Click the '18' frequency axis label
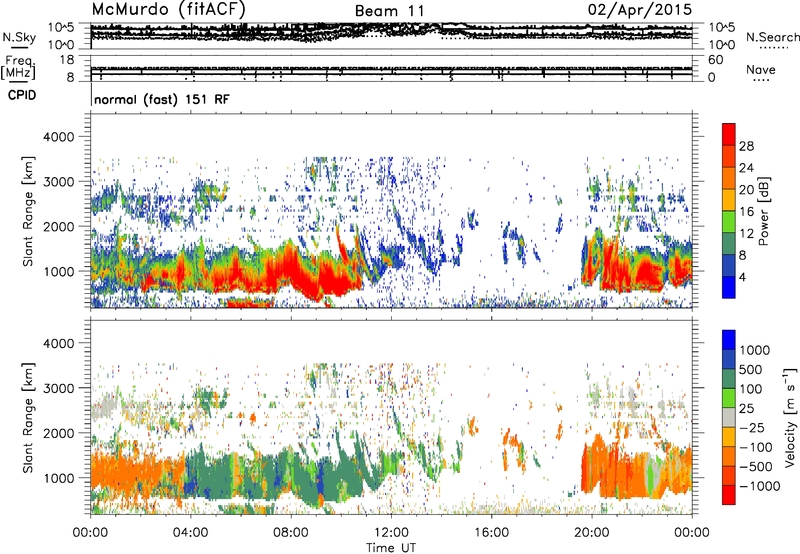The height and width of the screenshot is (554, 800). coord(67,60)
